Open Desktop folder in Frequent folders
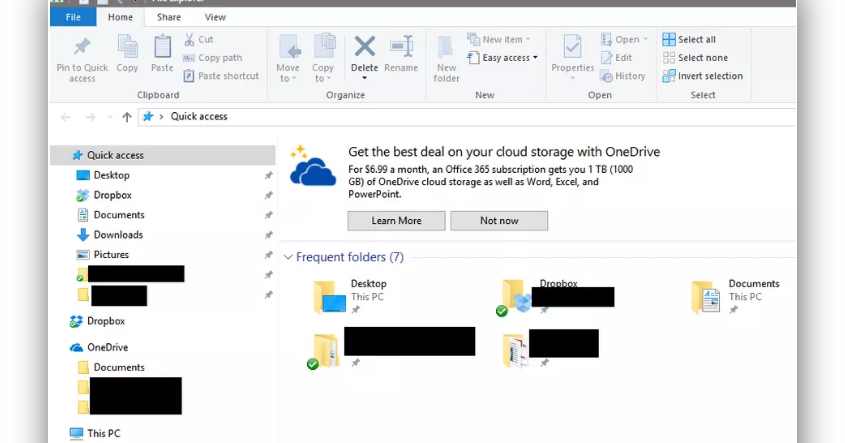Image resolution: width=845 pixels, height=443 pixels. (350, 296)
